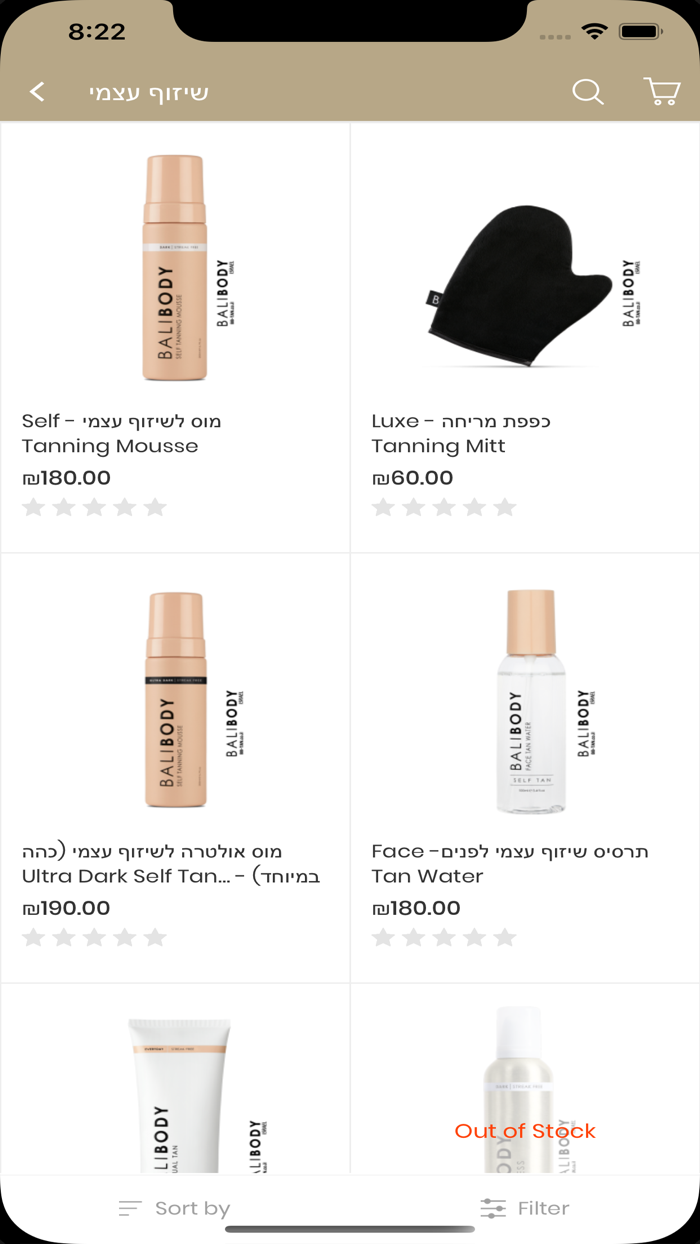Rate the Self Tanning Mousse five stars
700x1244 pixels.
point(155,507)
